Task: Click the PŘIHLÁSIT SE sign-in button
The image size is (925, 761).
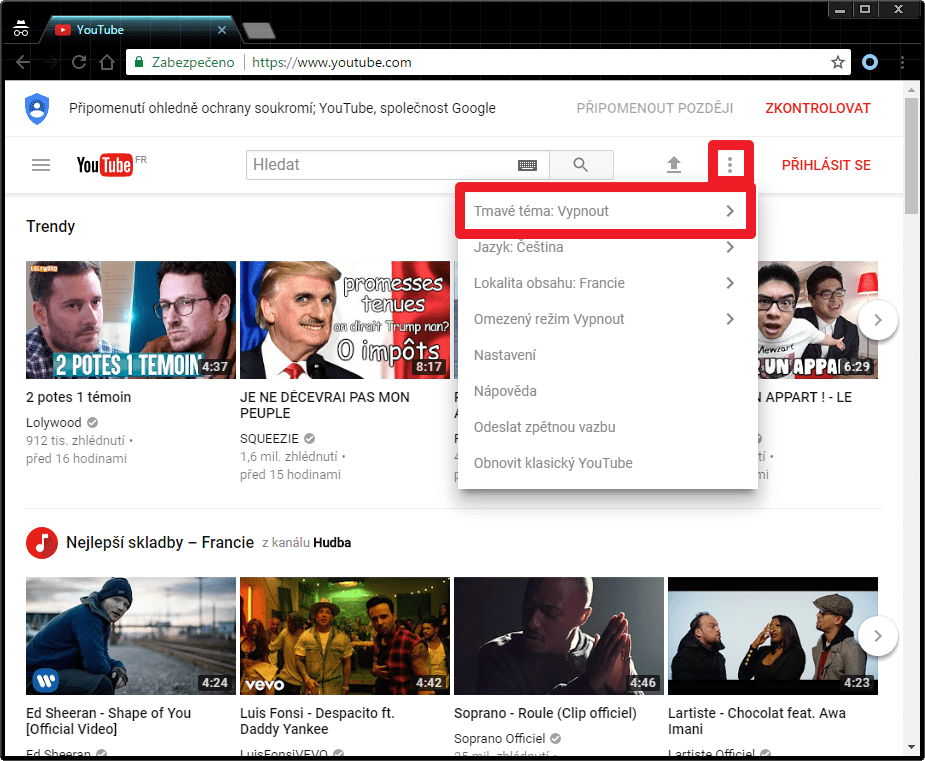Action: (x=826, y=165)
